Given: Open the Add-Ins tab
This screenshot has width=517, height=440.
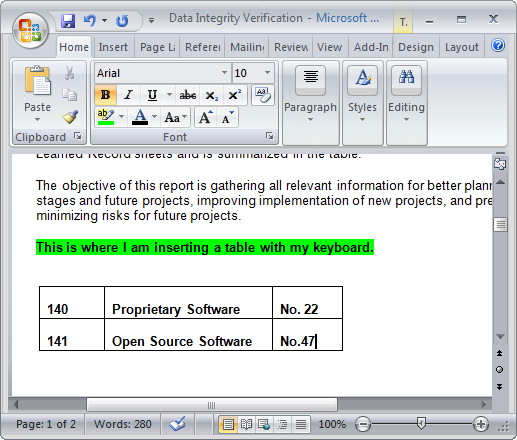Looking at the screenshot, I should [x=371, y=47].
